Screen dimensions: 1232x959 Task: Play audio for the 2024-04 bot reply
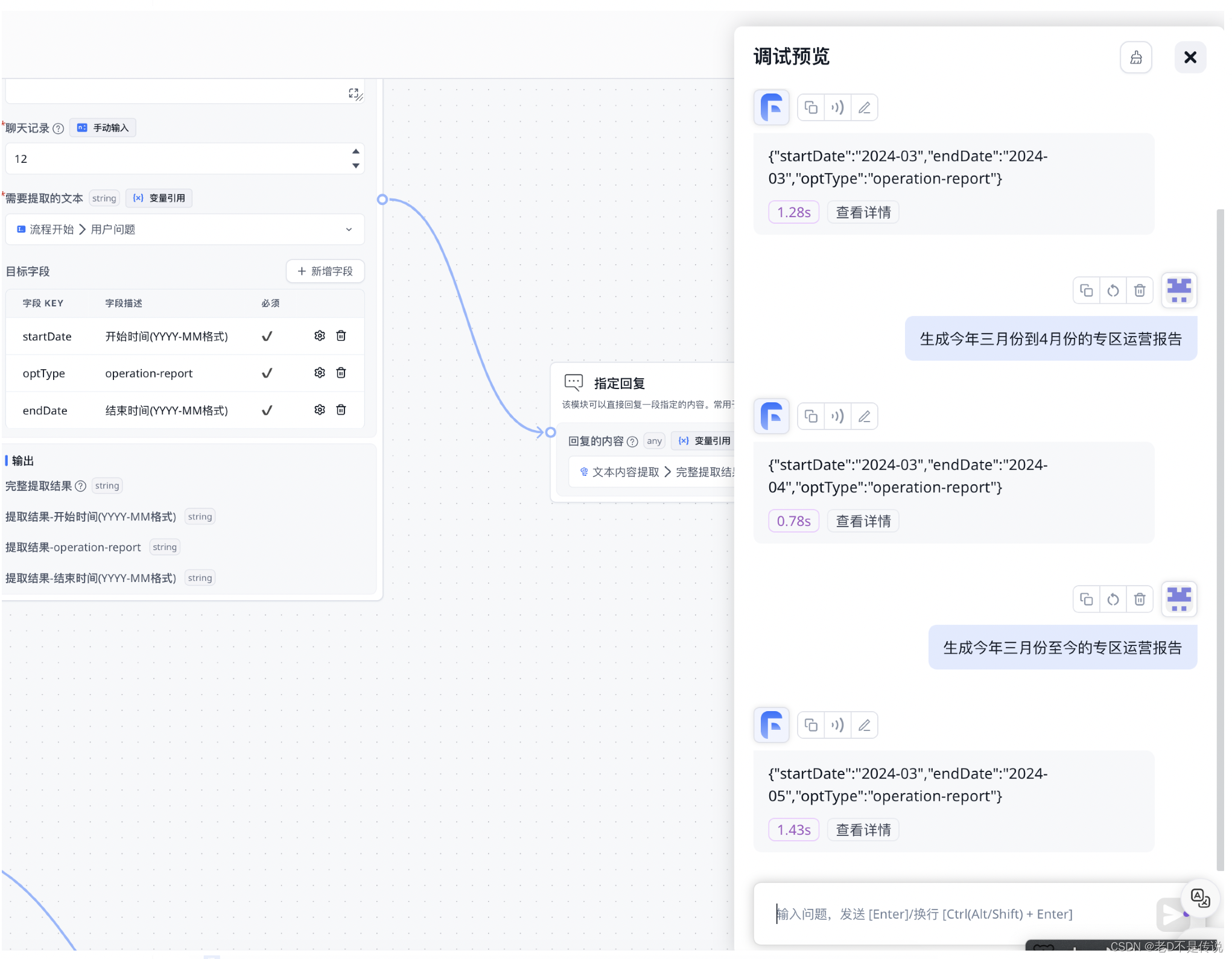click(837, 416)
